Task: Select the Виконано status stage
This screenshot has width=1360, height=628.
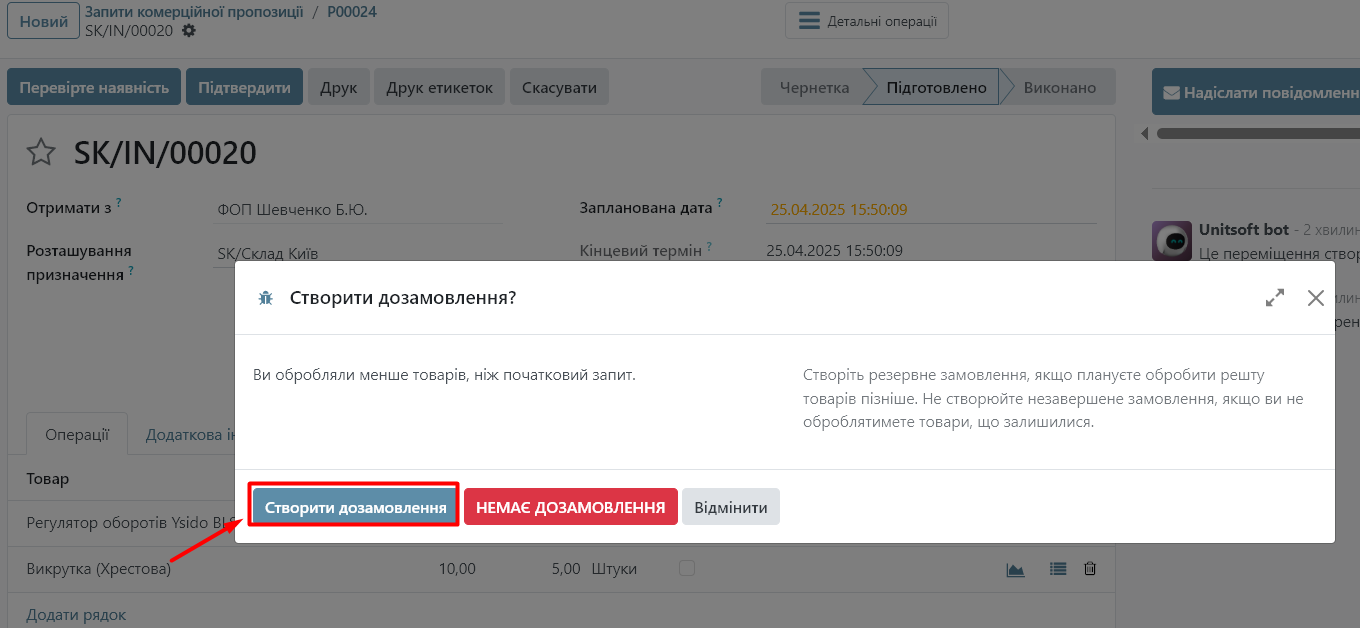Action: tap(1059, 87)
